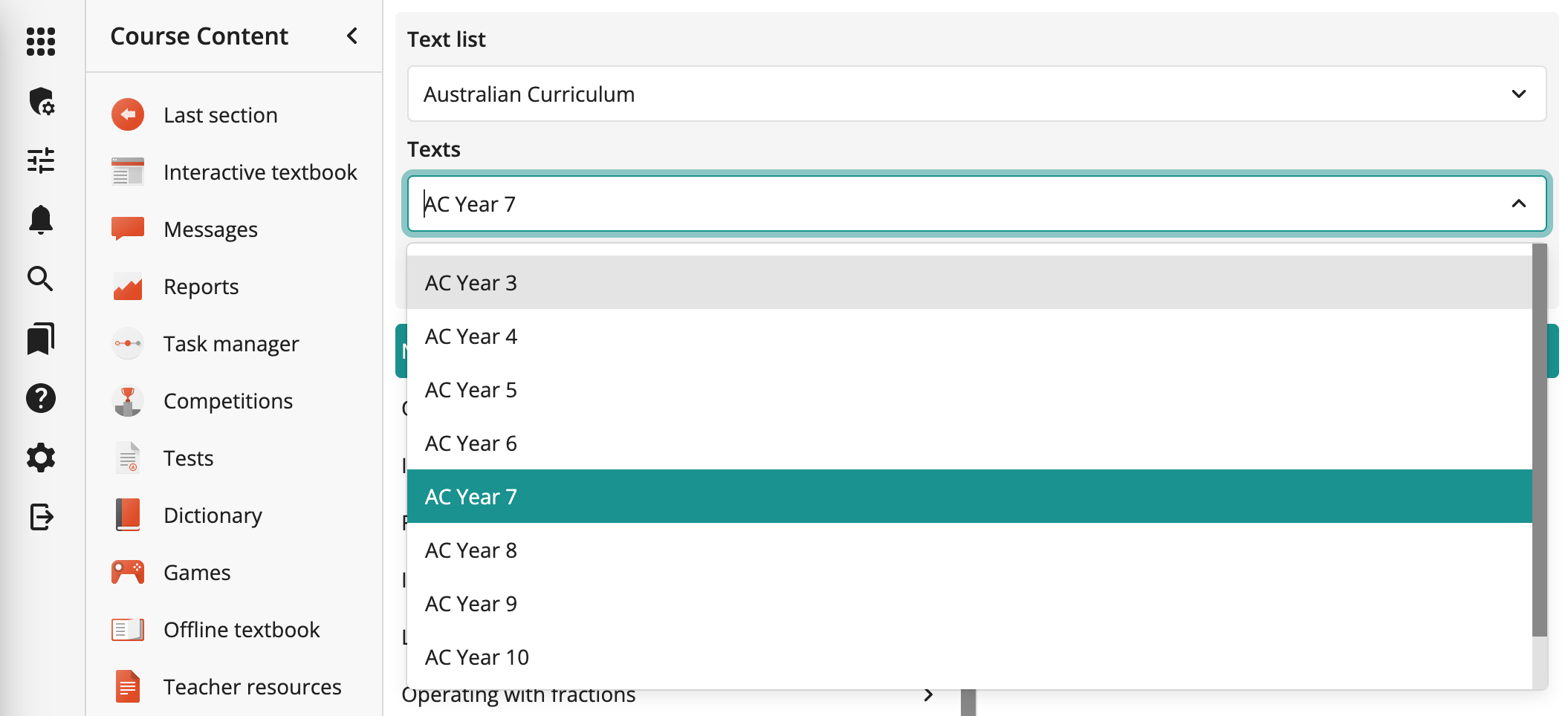1568x716 pixels.
Task: Open the bookmarks book icon
Action: [x=41, y=339]
